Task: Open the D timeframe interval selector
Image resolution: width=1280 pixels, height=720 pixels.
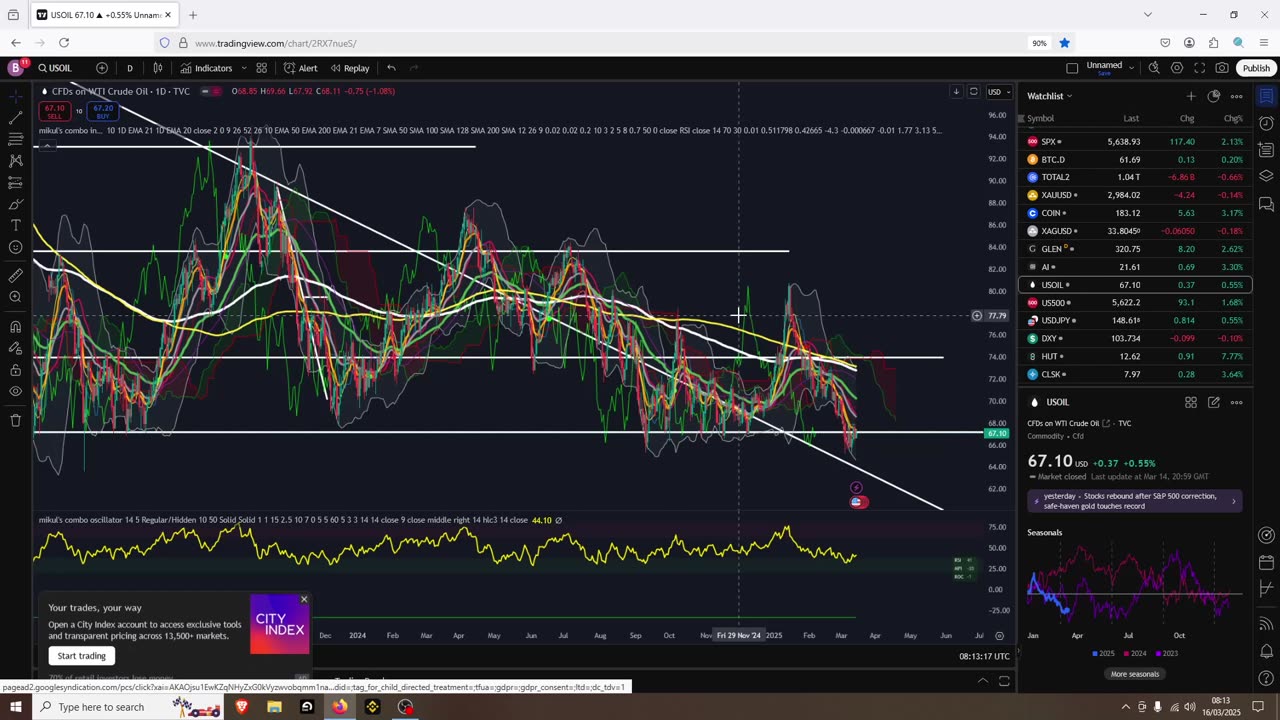Action: [x=129, y=68]
